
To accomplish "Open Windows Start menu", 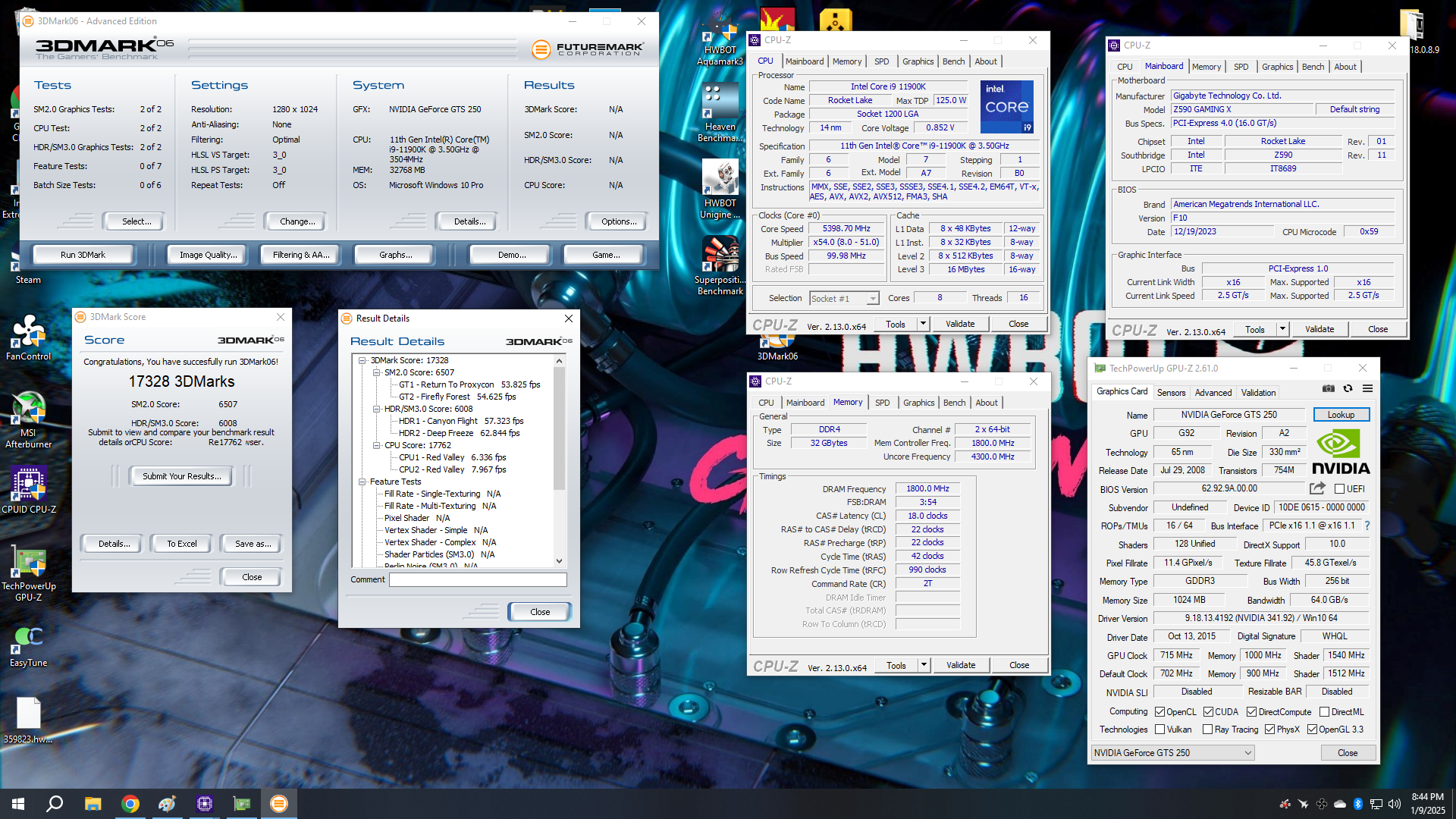I will click(x=18, y=804).
